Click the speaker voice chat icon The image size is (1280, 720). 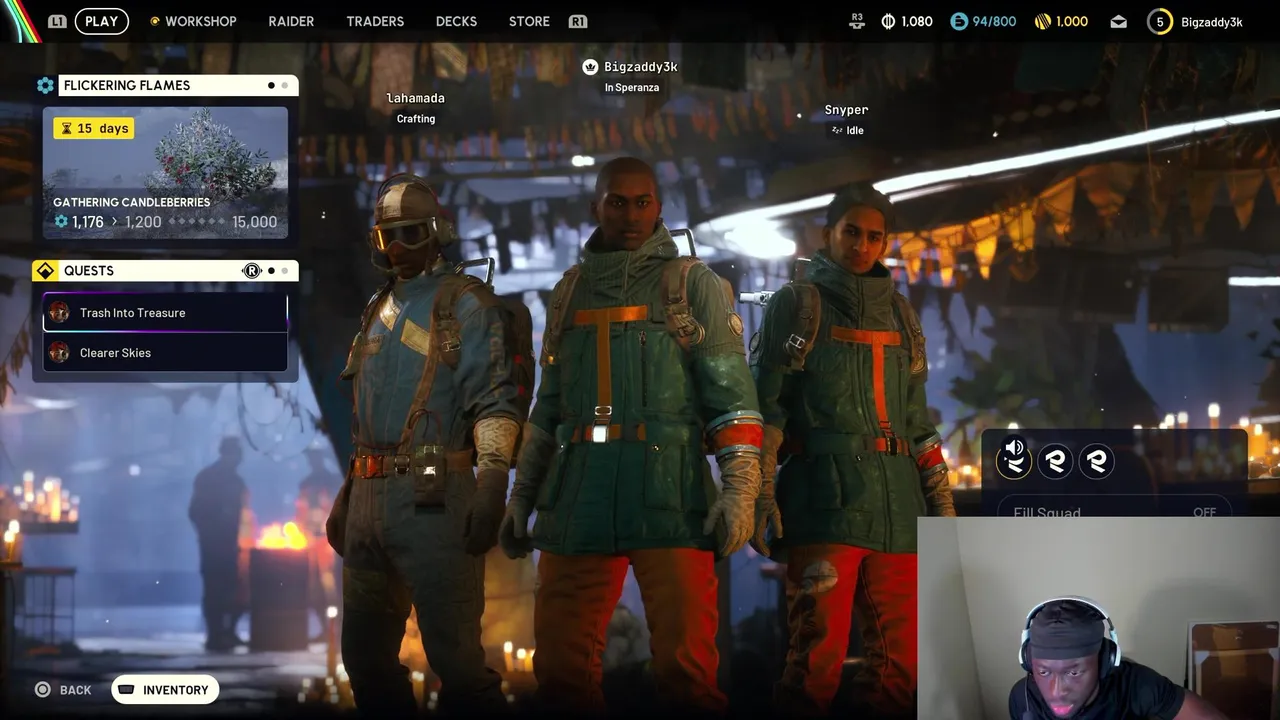1014,448
